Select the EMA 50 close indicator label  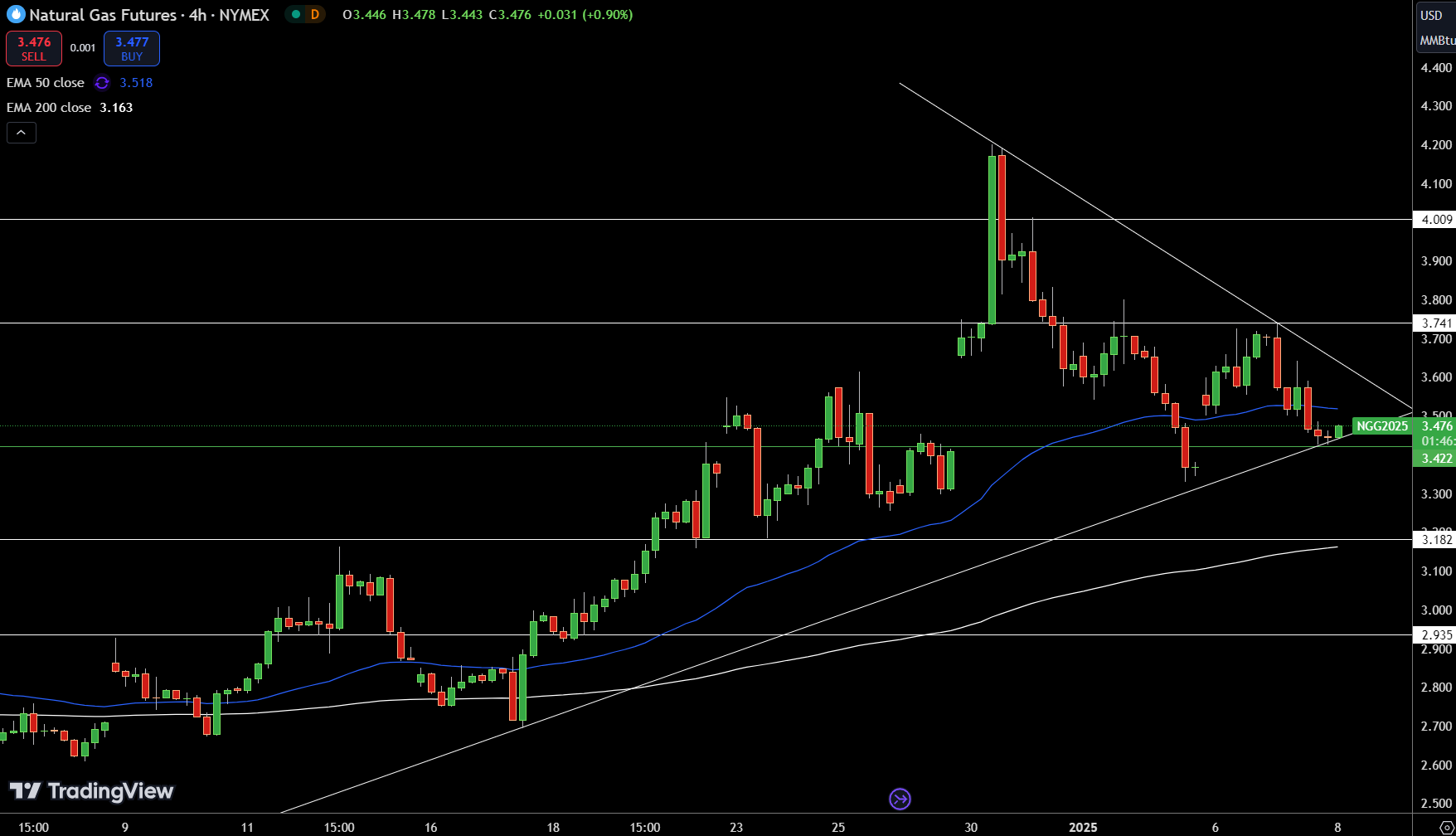pyautogui.click(x=46, y=83)
